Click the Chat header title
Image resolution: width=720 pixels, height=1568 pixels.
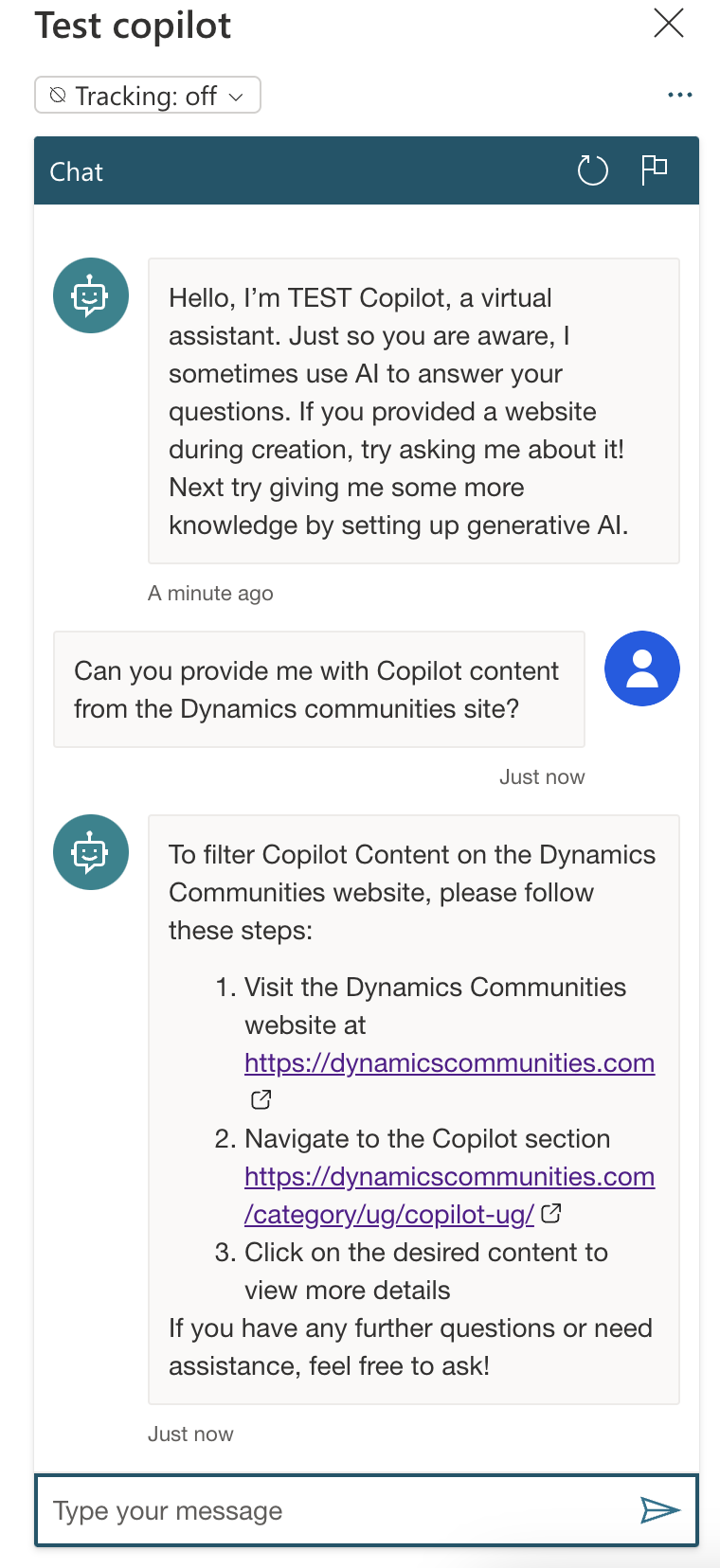pos(77,171)
